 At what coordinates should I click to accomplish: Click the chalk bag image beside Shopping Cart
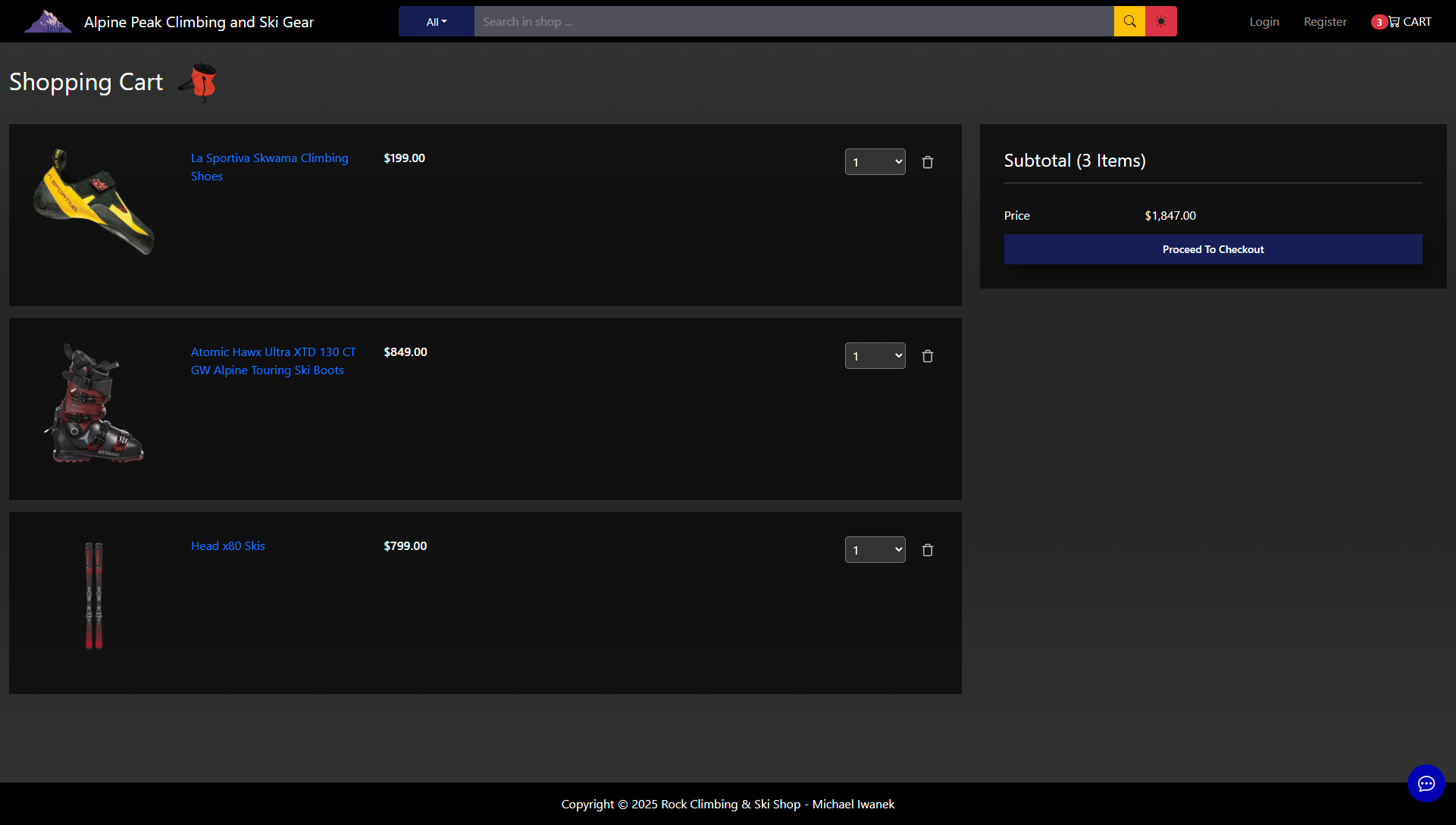click(x=199, y=82)
